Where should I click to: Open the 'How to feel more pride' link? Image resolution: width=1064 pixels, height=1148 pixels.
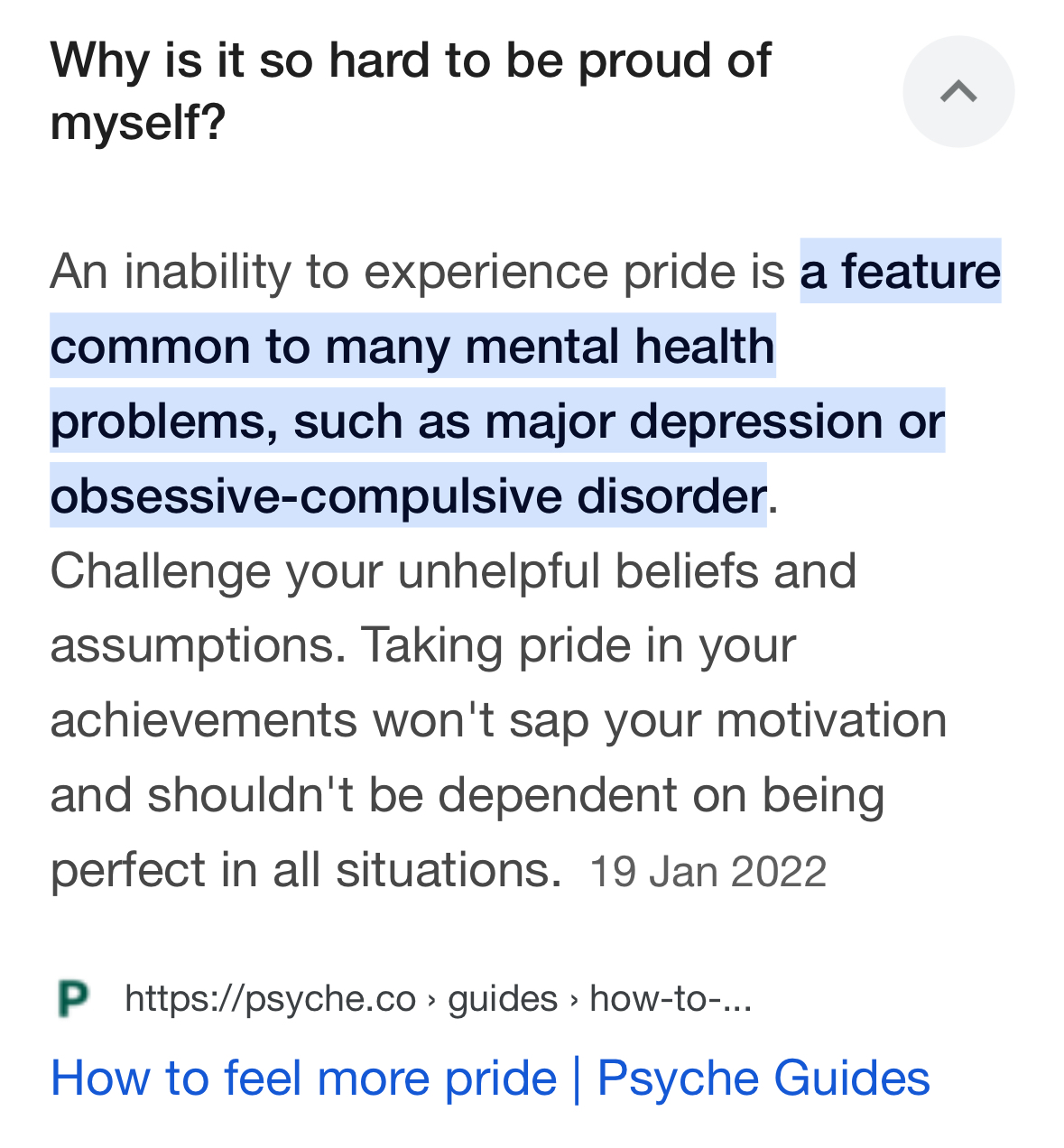click(303, 1079)
